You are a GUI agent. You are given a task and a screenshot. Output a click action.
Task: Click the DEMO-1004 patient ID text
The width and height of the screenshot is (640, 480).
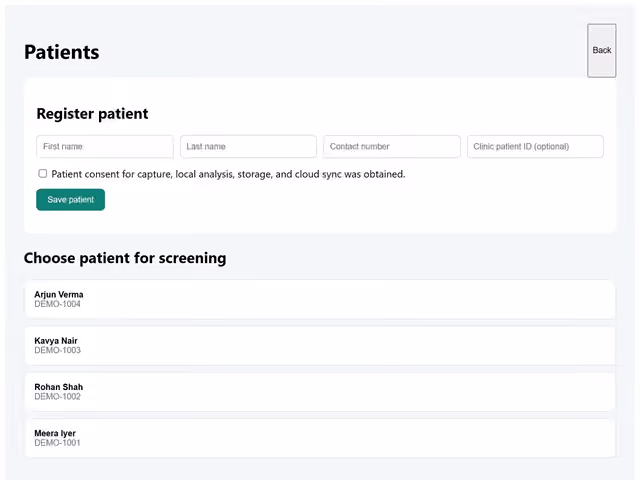[x=58, y=304]
